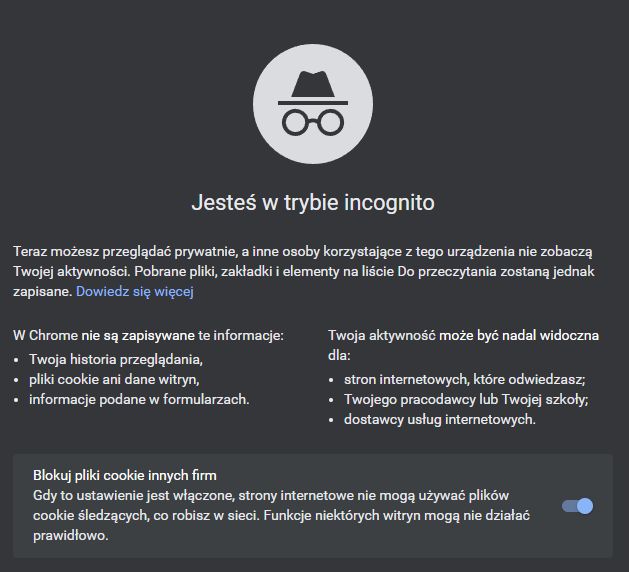Toggle 'Blokuj pliki cookie innych firm' switch
The width and height of the screenshot is (629, 572).
pos(577,506)
